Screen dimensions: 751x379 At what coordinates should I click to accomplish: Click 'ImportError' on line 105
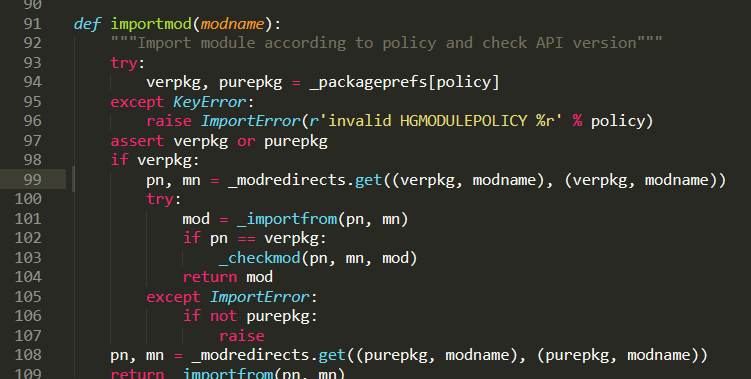point(260,297)
